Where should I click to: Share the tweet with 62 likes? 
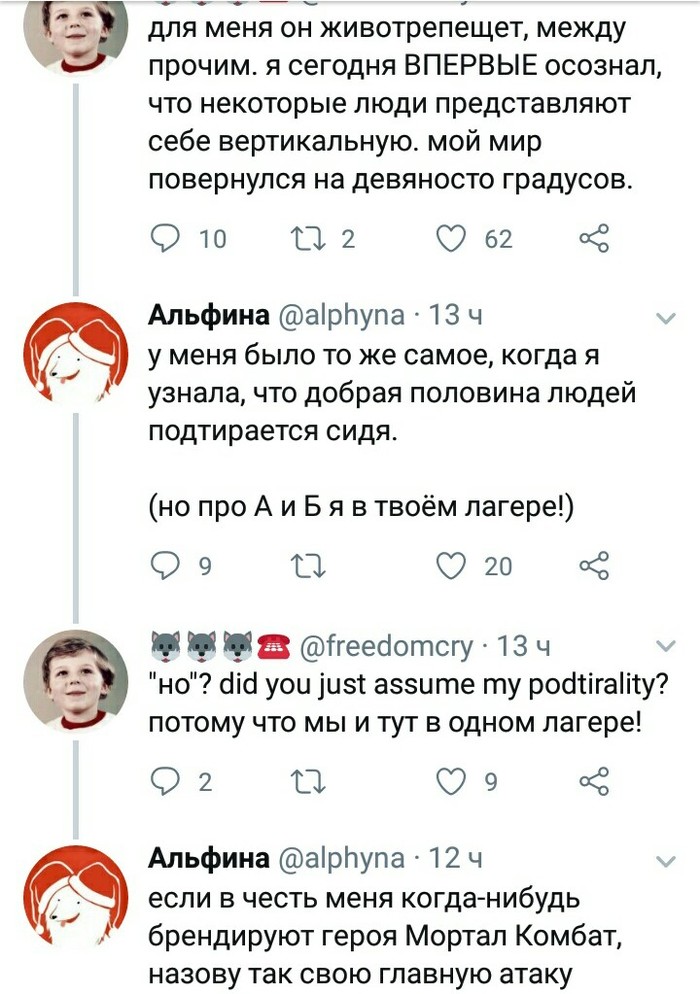point(595,238)
